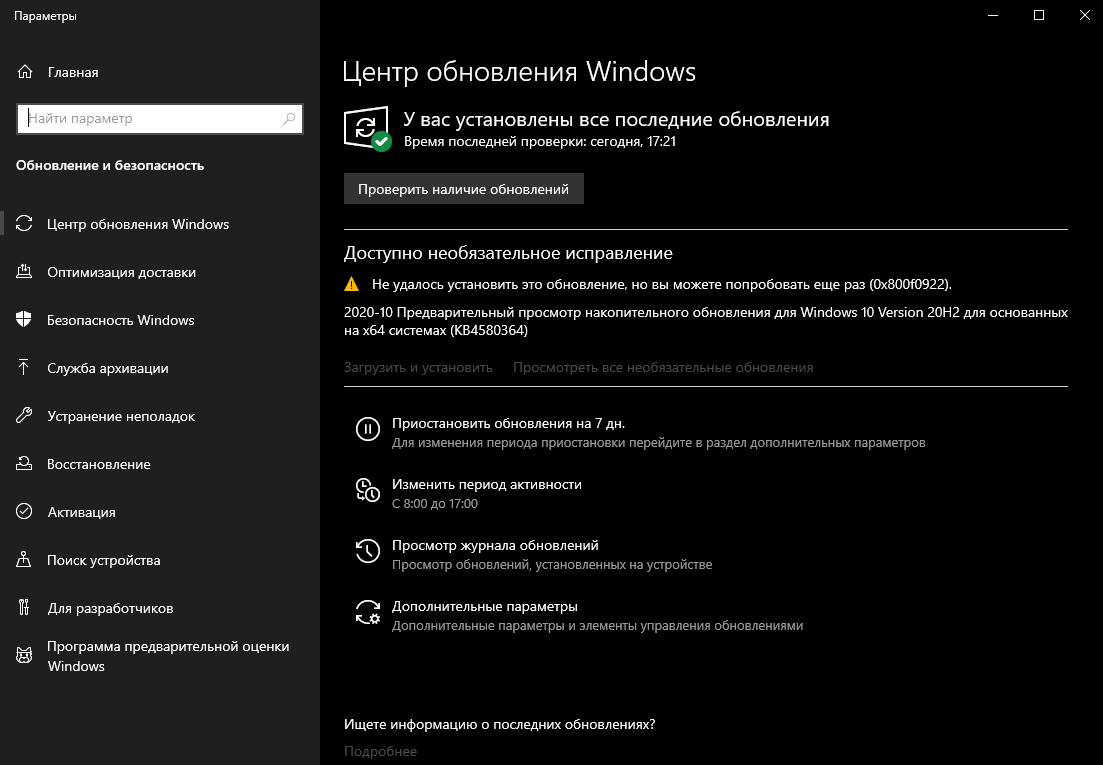1103x765 pixels.
Task: Click С 8:00 до 17:00 text
Action: (x=435, y=503)
